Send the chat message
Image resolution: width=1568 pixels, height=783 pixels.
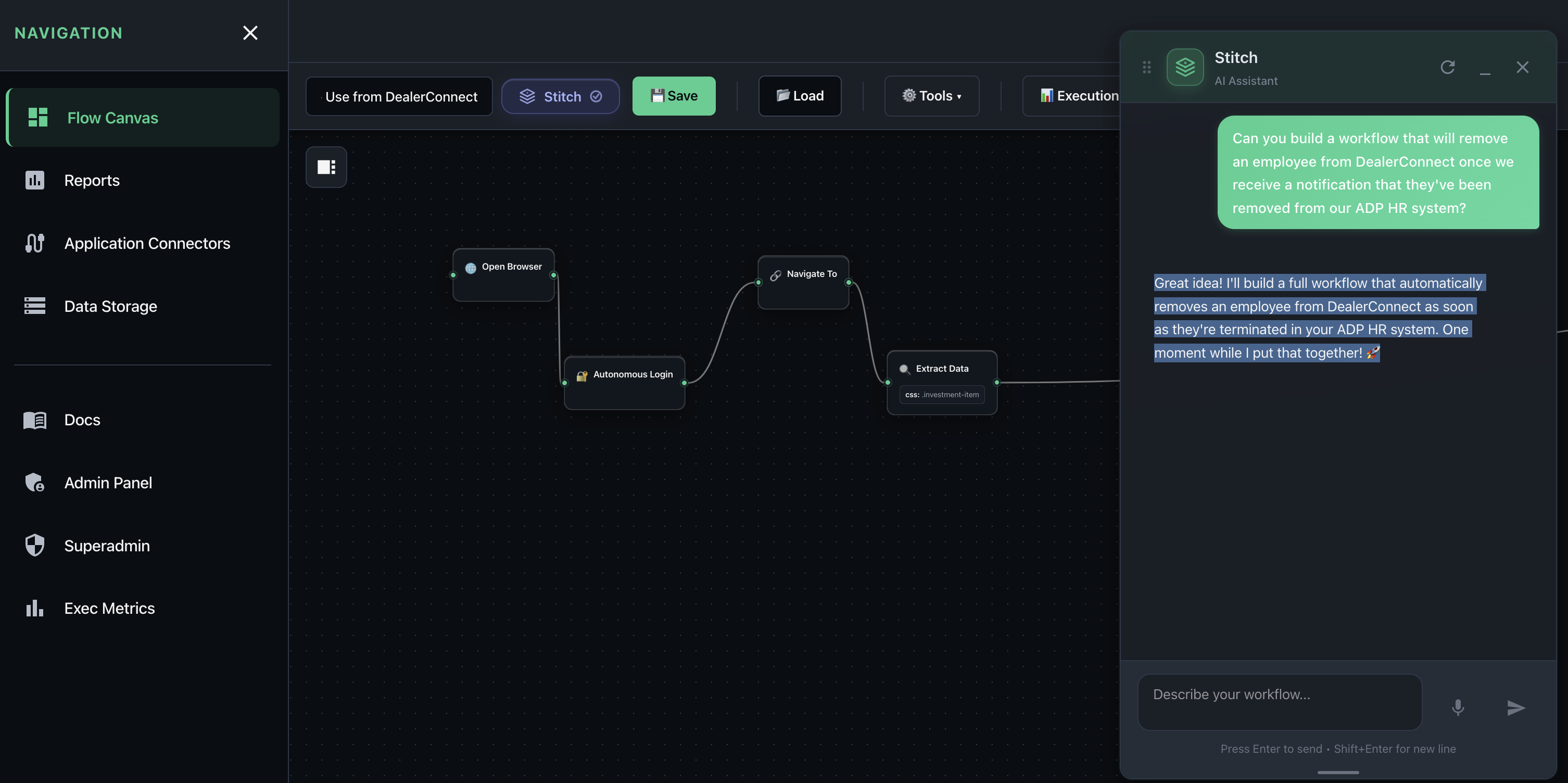pos(1515,707)
